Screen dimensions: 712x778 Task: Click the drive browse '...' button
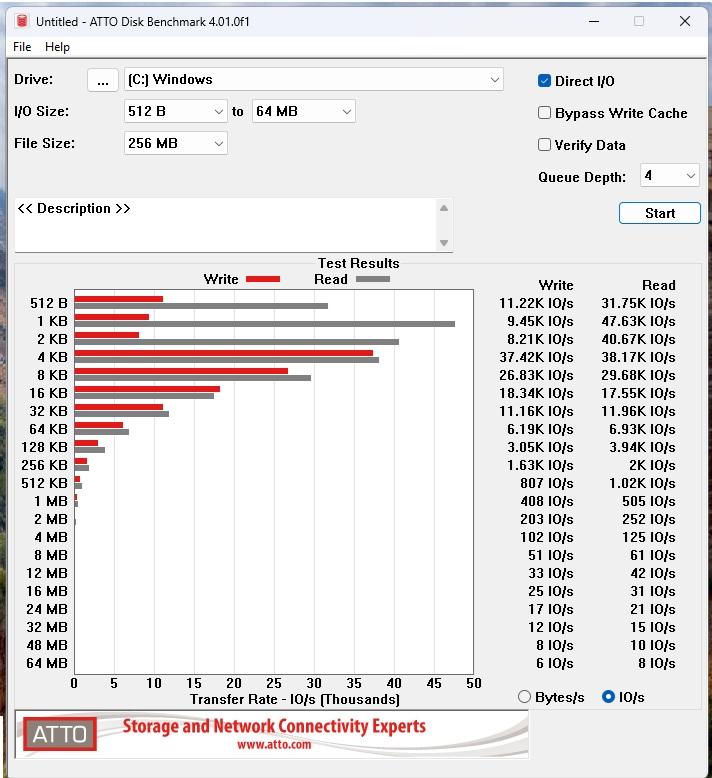103,80
